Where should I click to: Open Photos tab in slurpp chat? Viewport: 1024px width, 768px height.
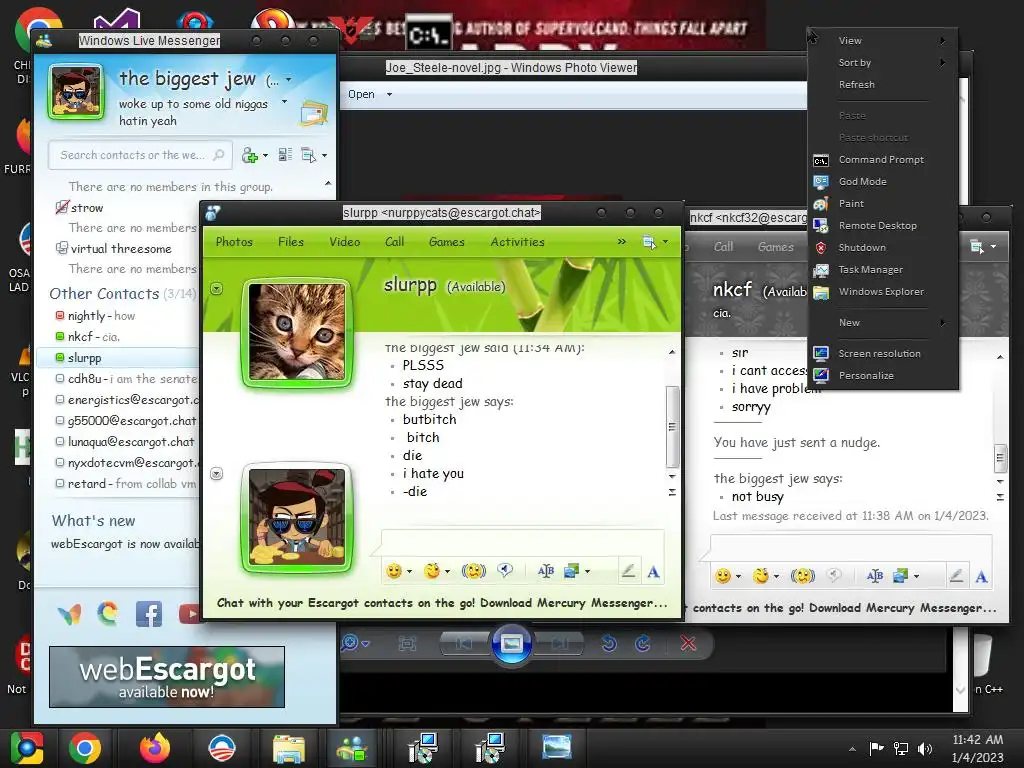[234, 242]
